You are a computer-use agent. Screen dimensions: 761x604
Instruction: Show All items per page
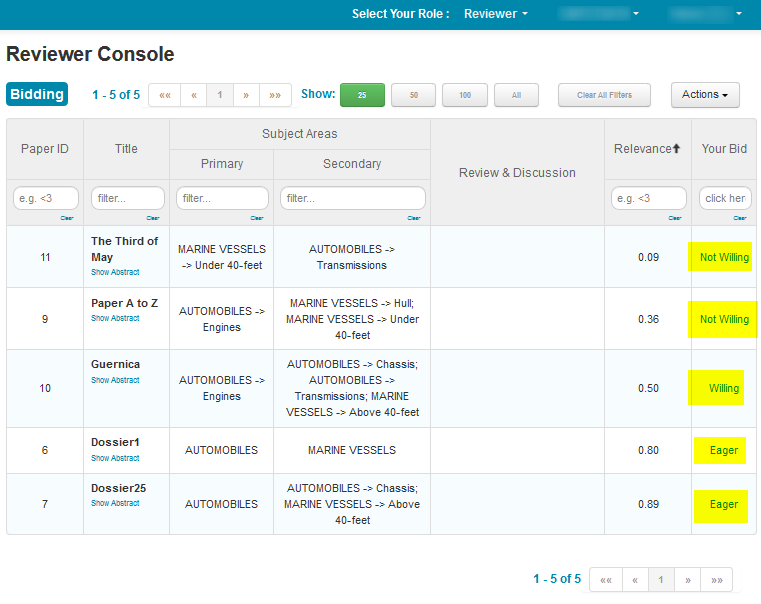516,95
